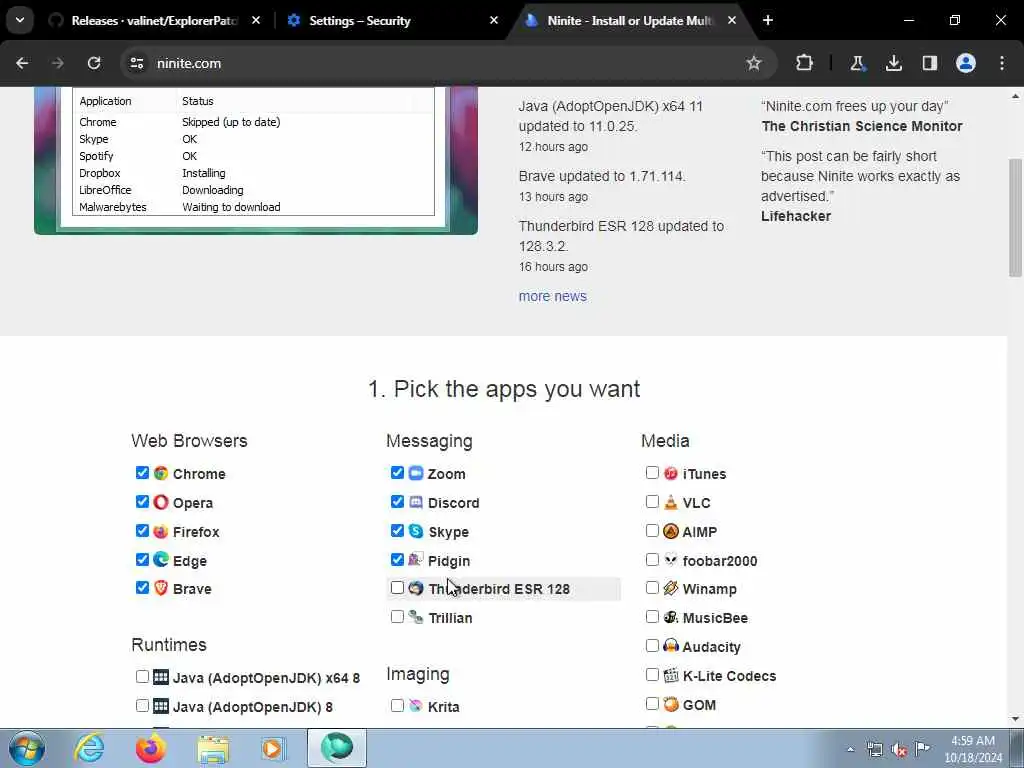Uncheck the Brave checkbox
Screen dimensions: 1024x768
142,588
